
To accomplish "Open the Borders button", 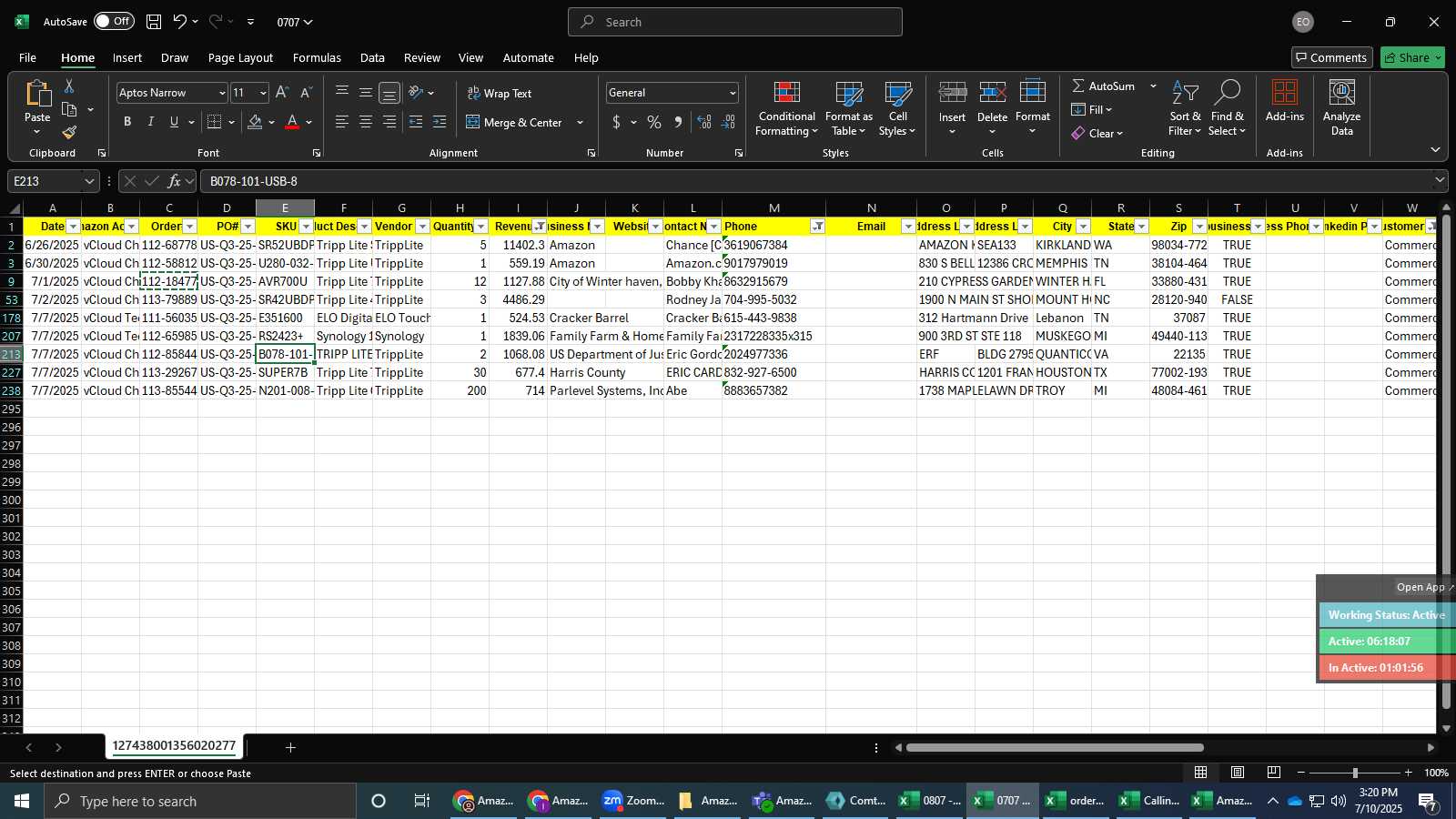I will (x=215, y=122).
